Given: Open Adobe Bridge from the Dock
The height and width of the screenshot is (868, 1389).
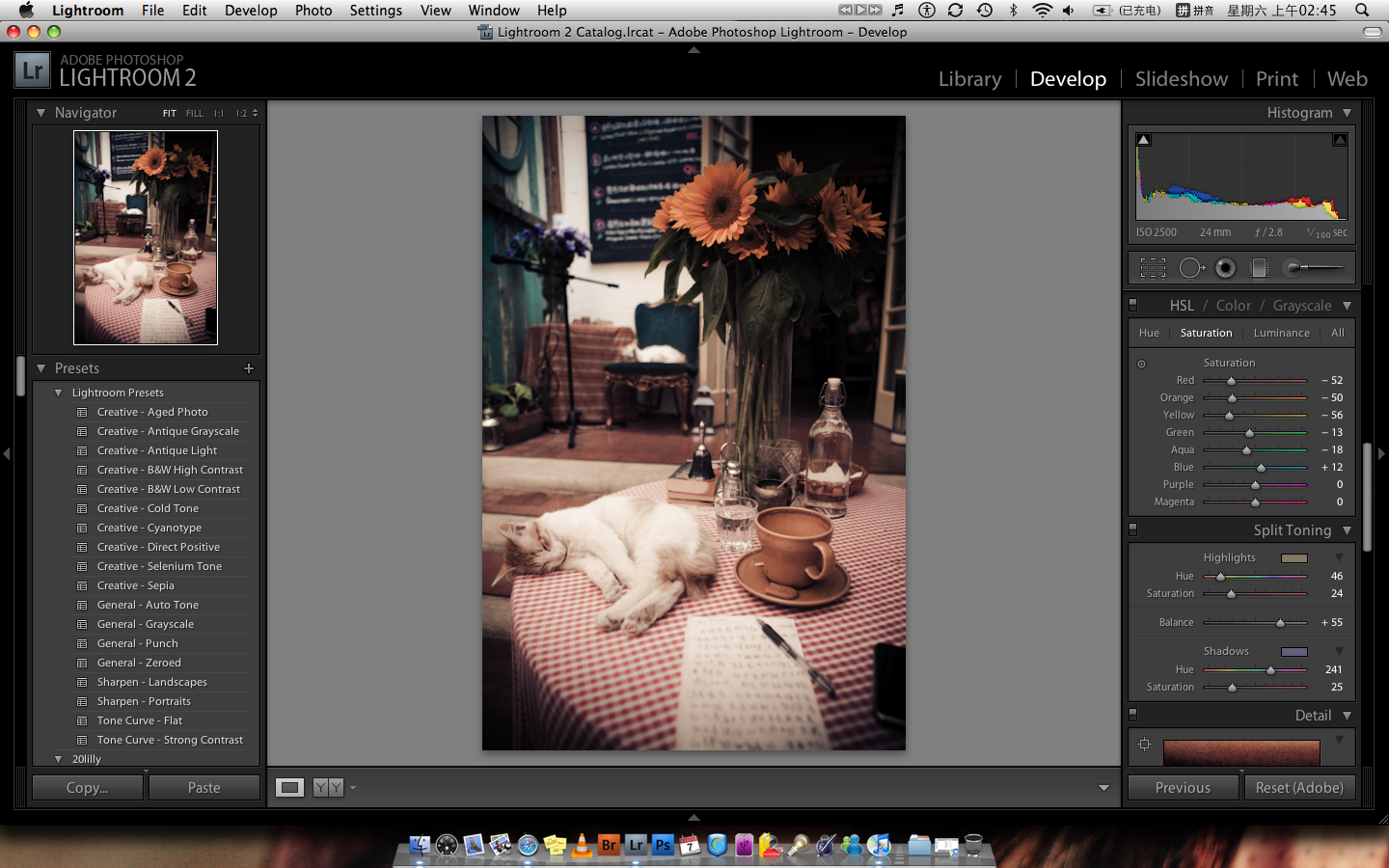Looking at the screenshot, I should [609, 845].
